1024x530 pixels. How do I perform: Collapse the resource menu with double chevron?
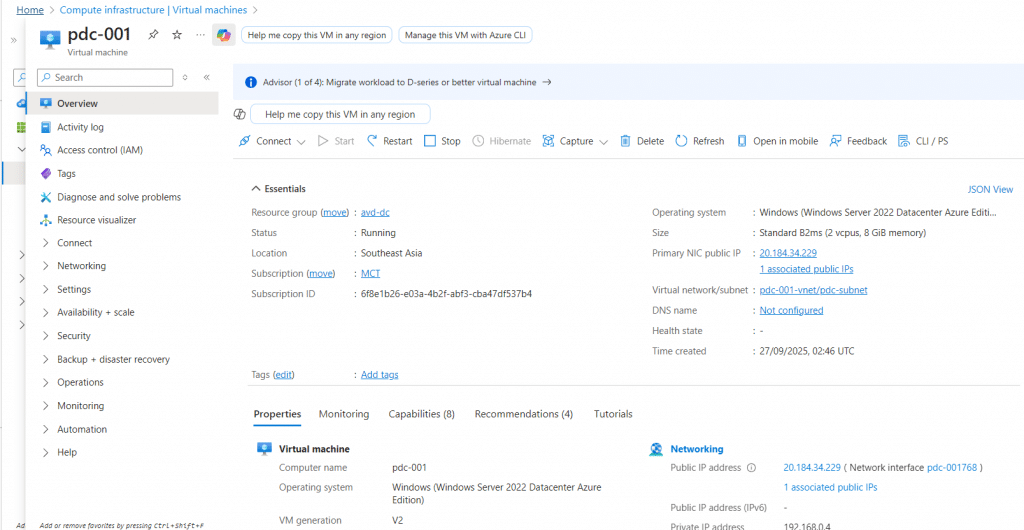point(206,77)
